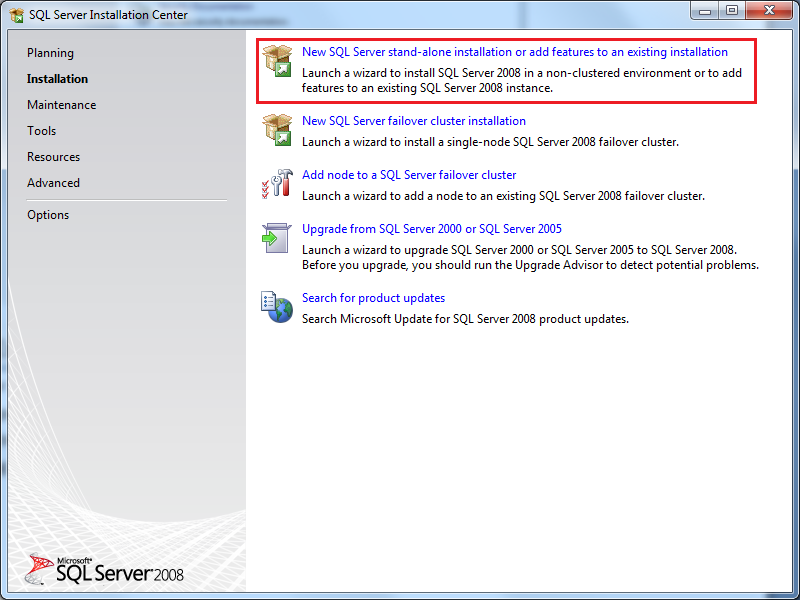800x600 pixels.
Task: Click Search for product updates link
Action: 373,298
